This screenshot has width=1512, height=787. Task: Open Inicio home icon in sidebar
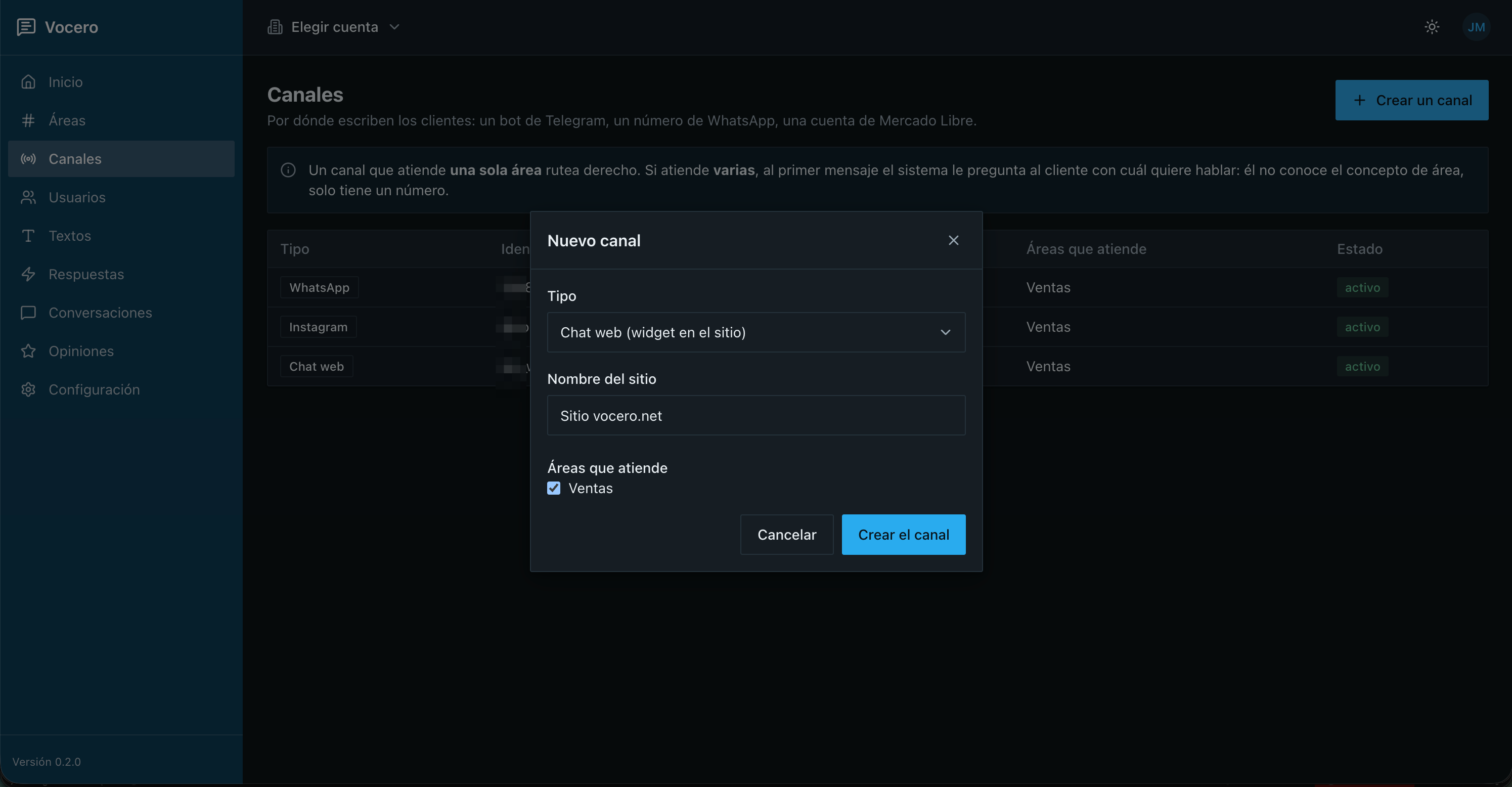pos(28,81)
